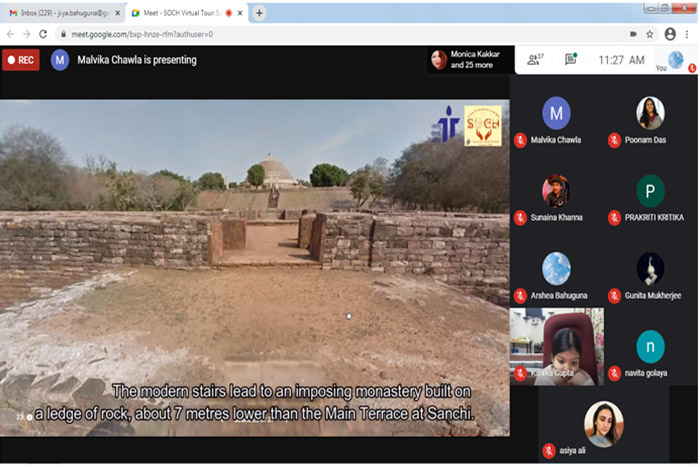Click the 11:27 AM clock text
The image size is (700, 467).
pos(621,60)
